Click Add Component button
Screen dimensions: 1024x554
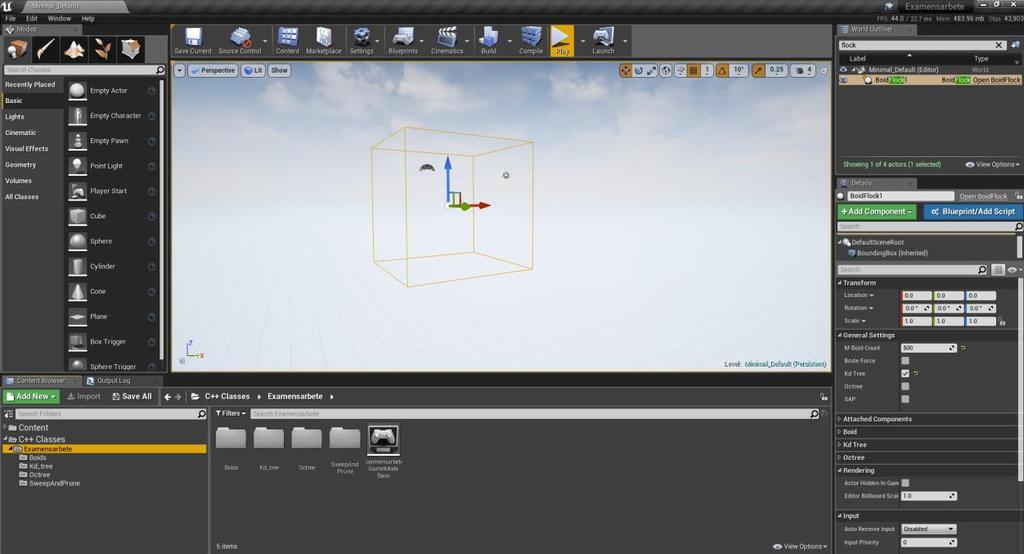click(876, 212)
